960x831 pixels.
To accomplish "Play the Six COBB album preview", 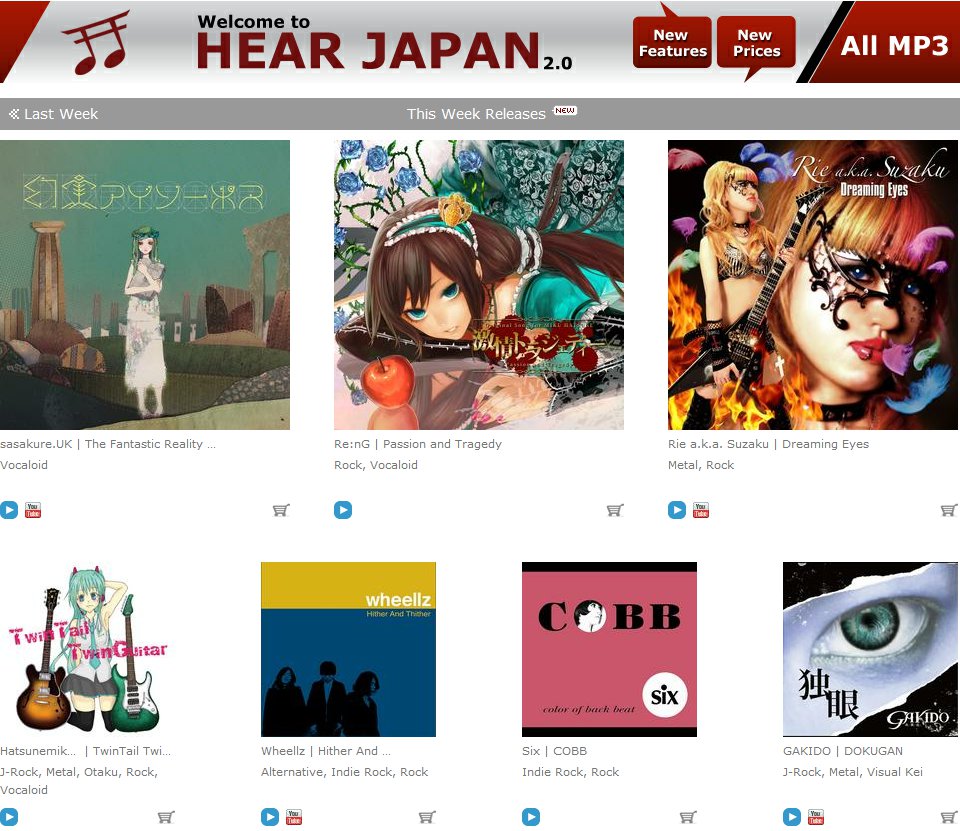I will [531, 817].
